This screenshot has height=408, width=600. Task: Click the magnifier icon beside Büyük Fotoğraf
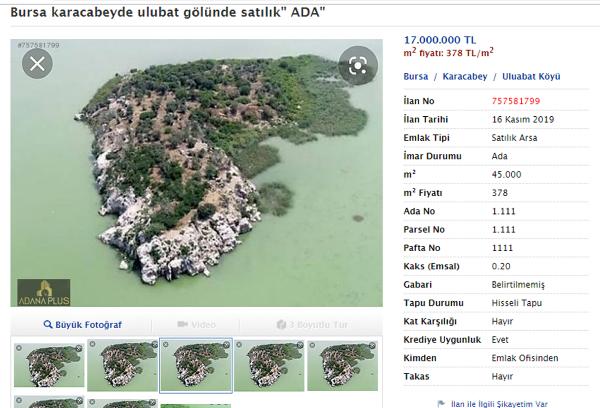[x=49, y=325]
